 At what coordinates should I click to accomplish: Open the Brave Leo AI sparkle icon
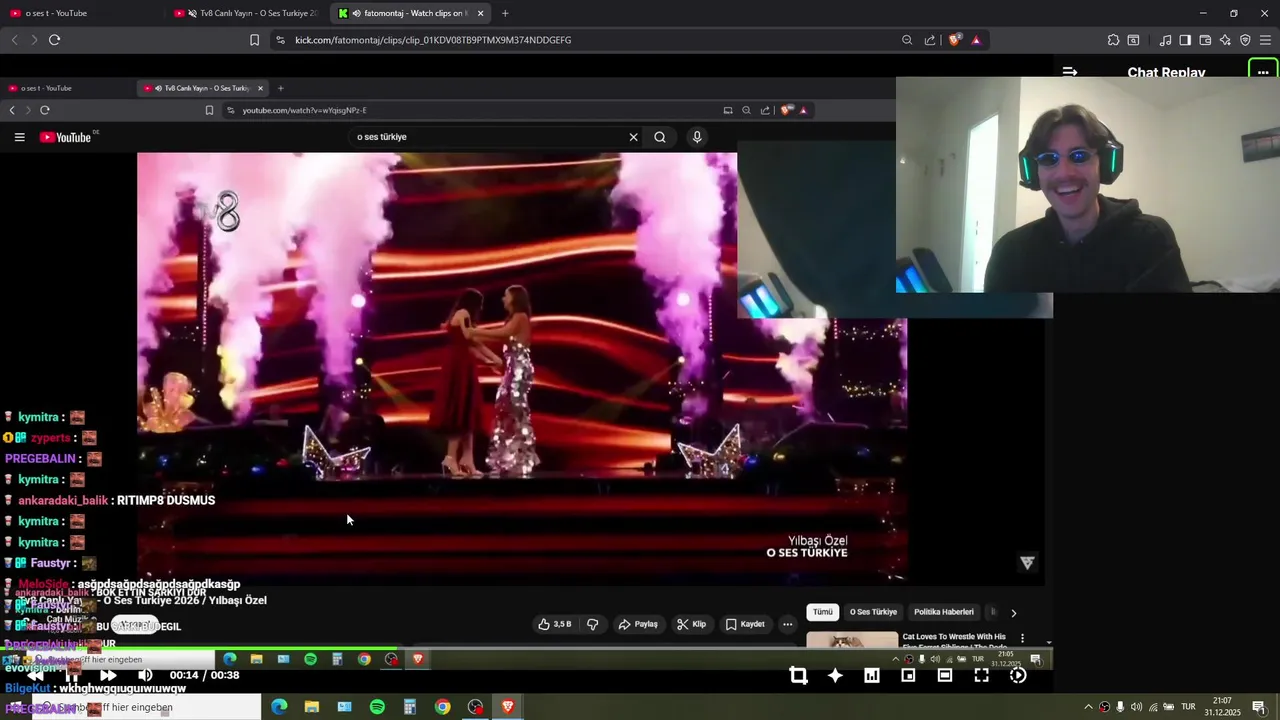[x=1225, y=40]
